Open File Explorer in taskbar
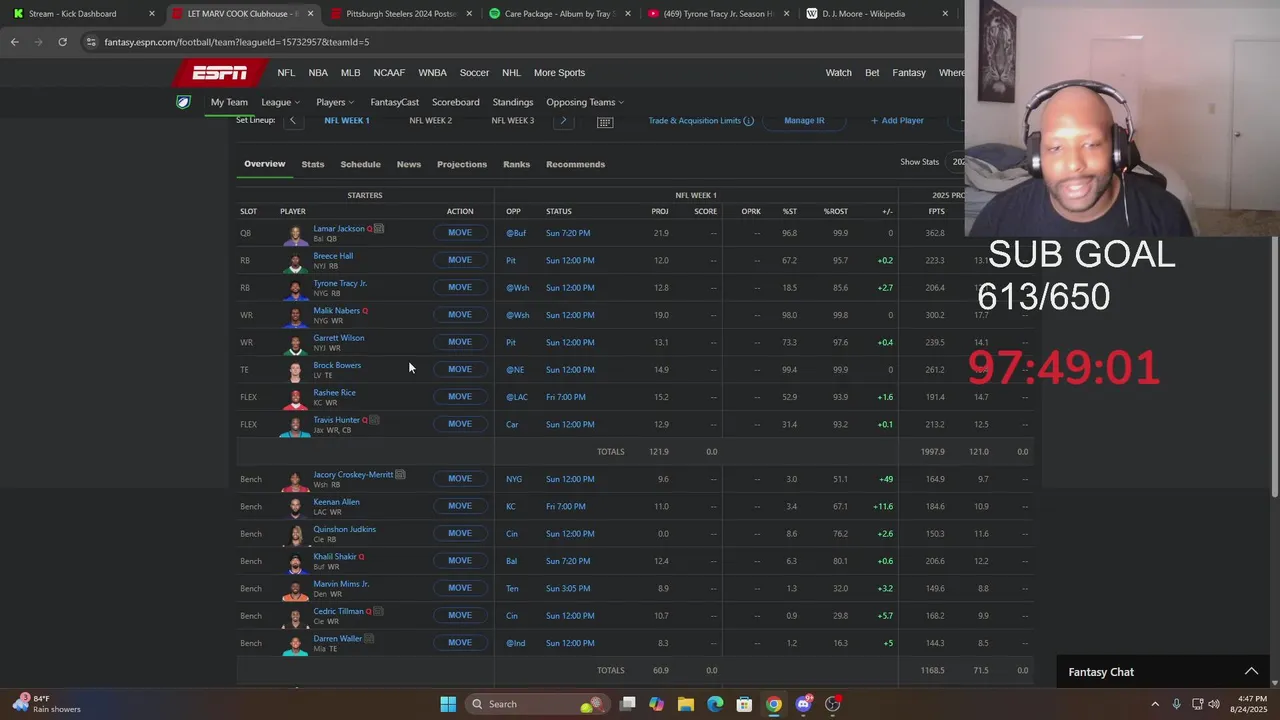The height and width of the screenshot is (720, 1280). 686,704
